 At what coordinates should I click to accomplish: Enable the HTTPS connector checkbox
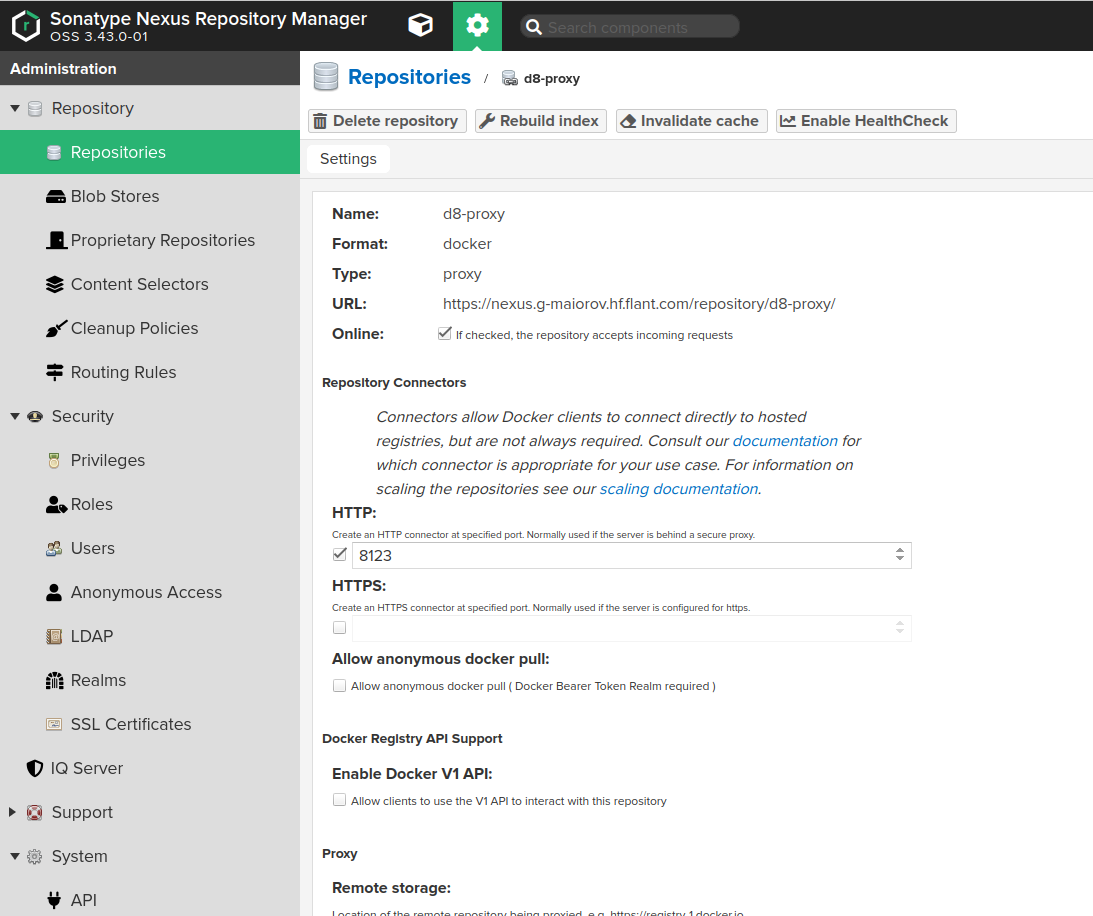tap(339, 627)
